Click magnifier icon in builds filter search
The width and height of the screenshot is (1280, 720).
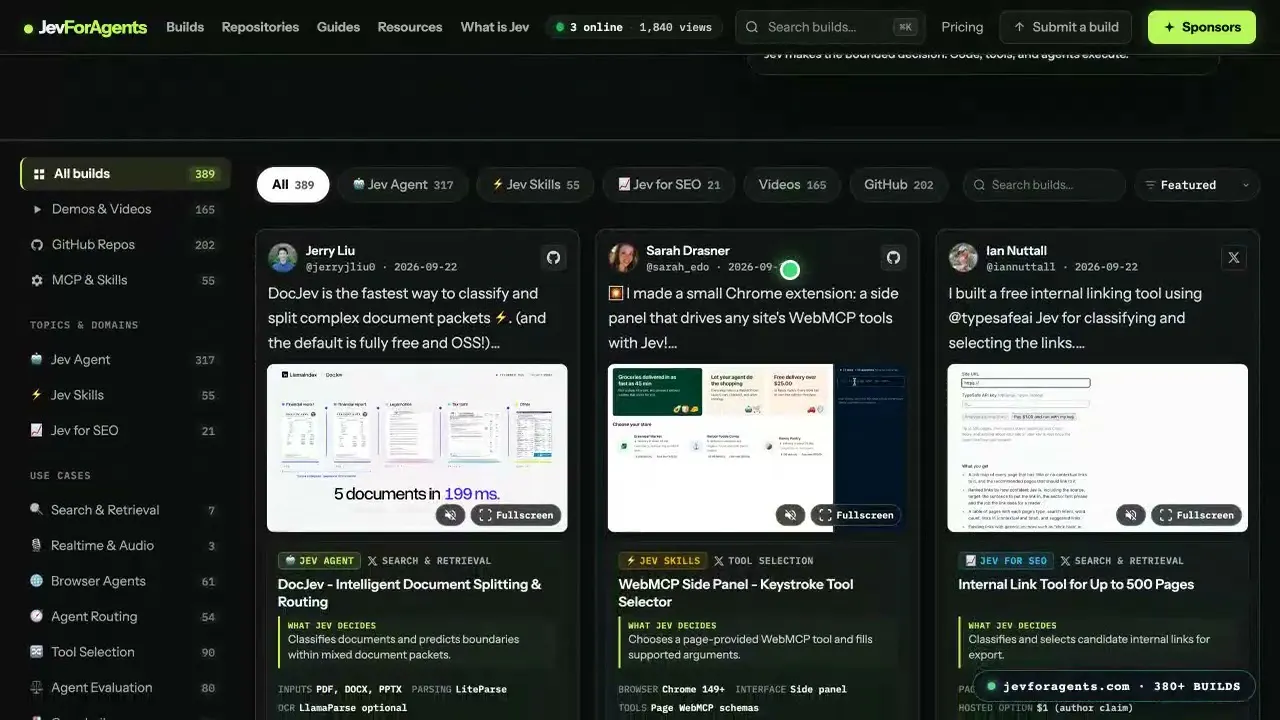coord(979,185)
